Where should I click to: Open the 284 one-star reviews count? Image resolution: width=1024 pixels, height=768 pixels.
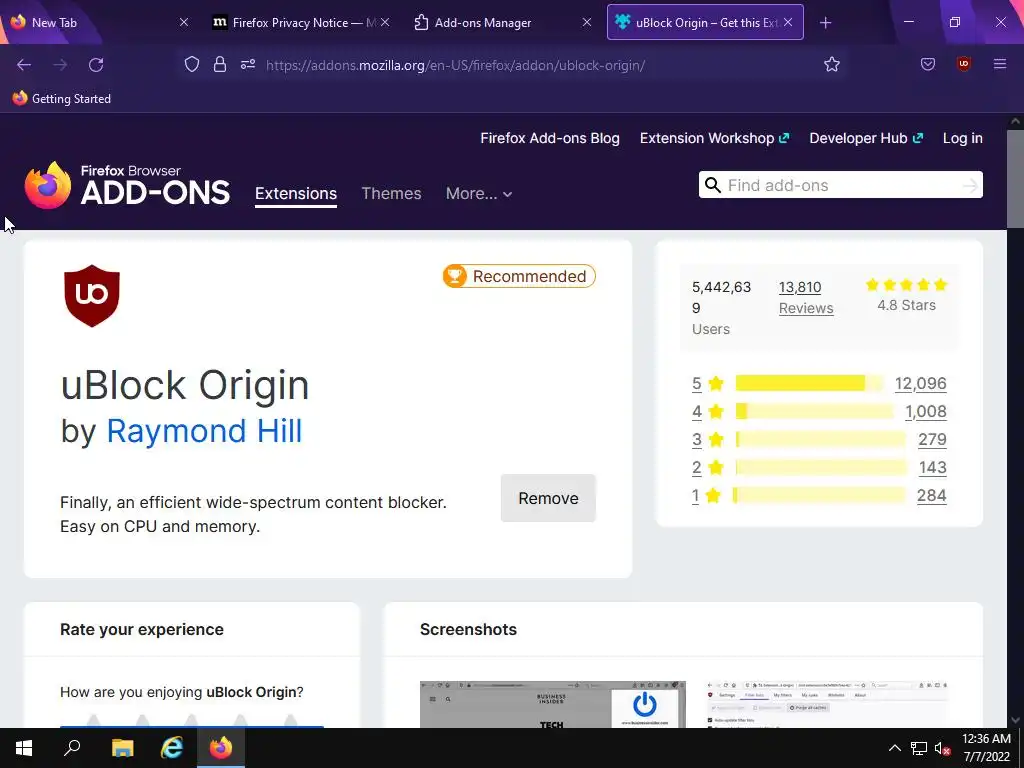click(x=931, y=496)
